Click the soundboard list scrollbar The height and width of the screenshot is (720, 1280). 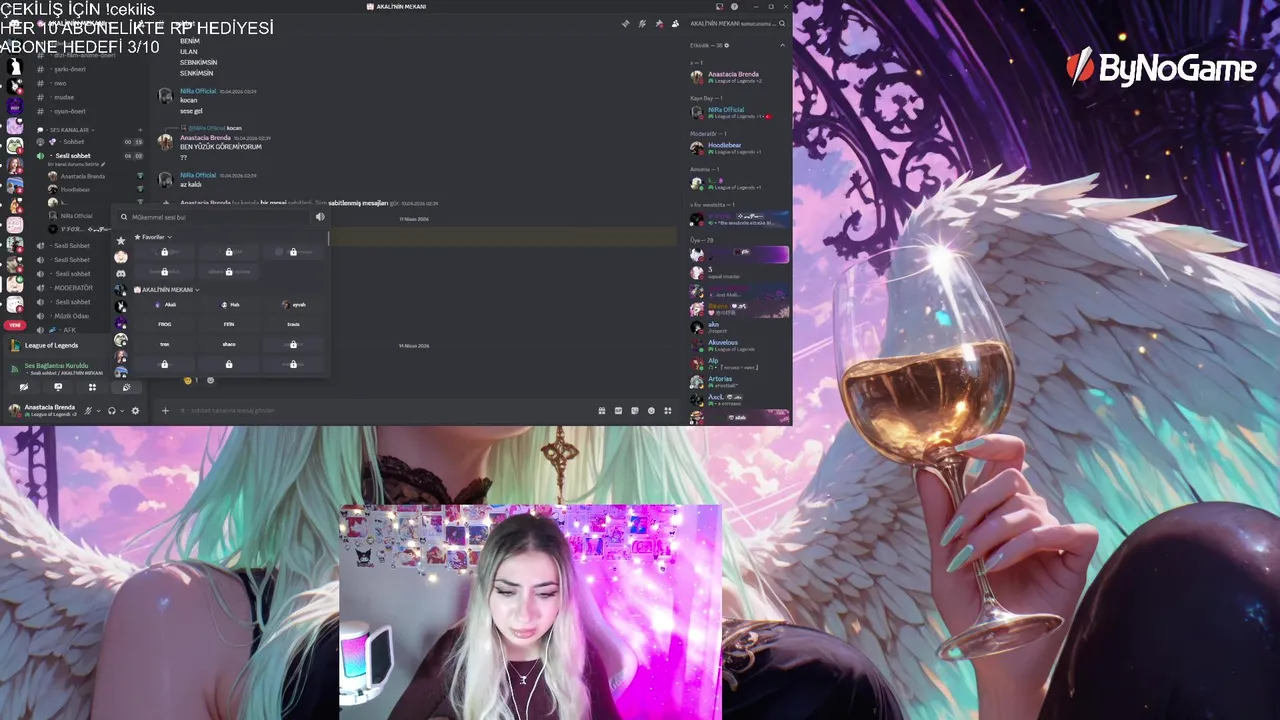[328, 240]
